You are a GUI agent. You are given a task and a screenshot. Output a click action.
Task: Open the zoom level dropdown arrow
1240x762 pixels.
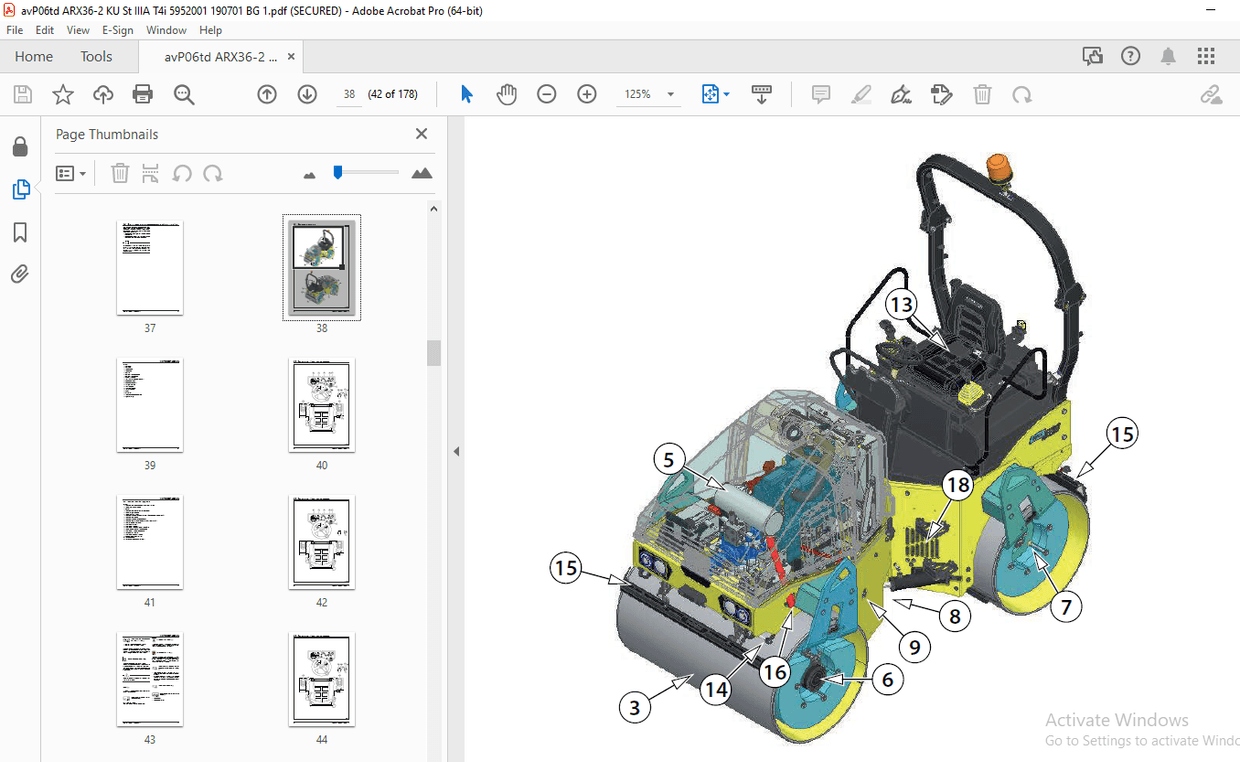tap(671, 95)
